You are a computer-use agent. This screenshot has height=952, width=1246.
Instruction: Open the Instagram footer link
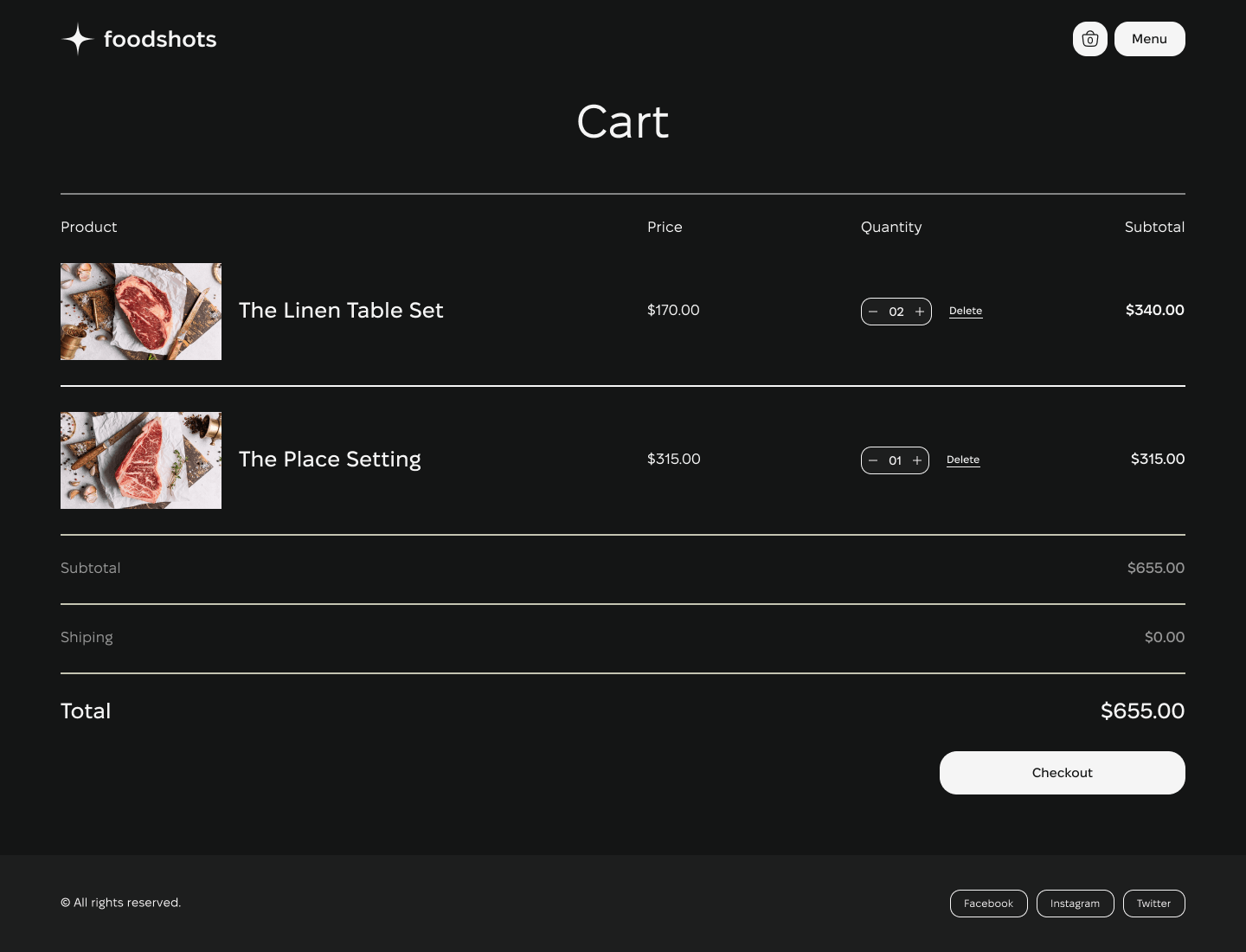(1075, 904)
